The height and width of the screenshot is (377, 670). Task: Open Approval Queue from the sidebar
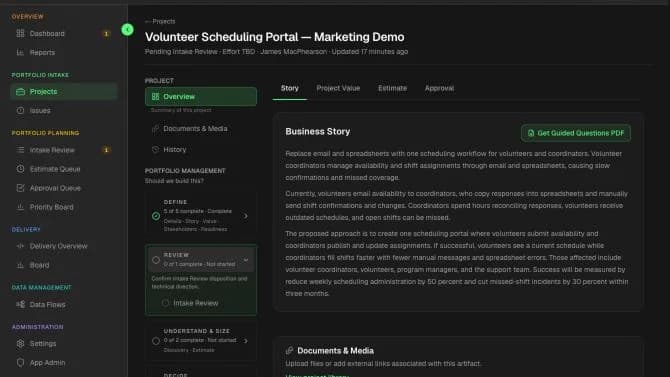click(63, 188)
